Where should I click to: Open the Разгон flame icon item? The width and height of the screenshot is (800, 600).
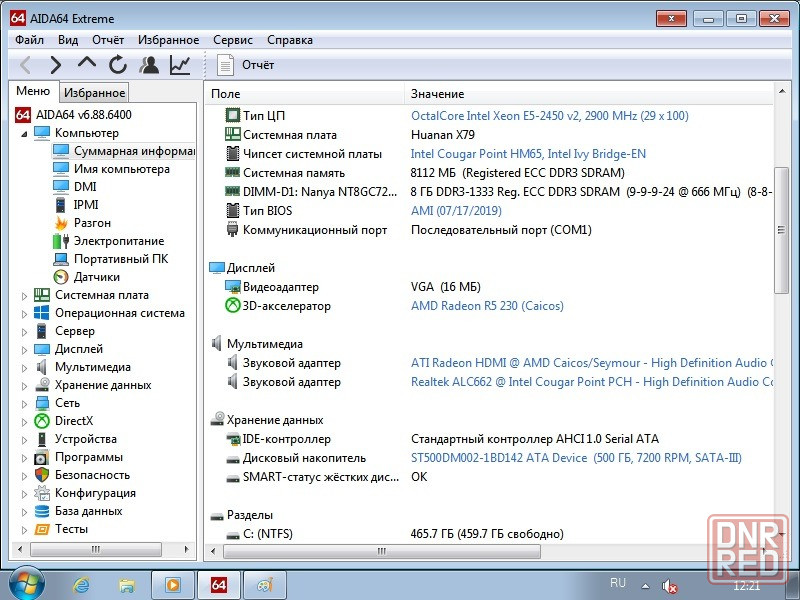click(x=61, y=223)
